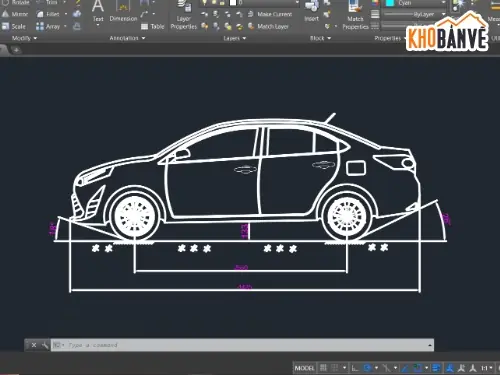Toggle isometric drafting in status bar

point(387,368)
